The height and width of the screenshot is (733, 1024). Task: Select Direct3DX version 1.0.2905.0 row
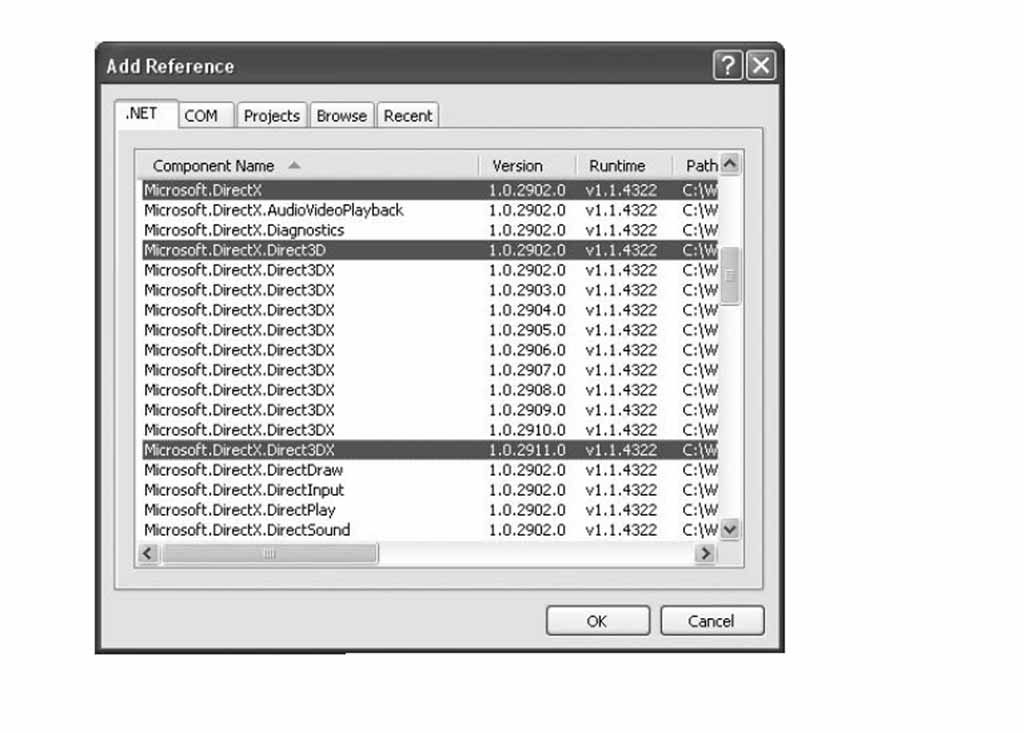coord(430,330)
